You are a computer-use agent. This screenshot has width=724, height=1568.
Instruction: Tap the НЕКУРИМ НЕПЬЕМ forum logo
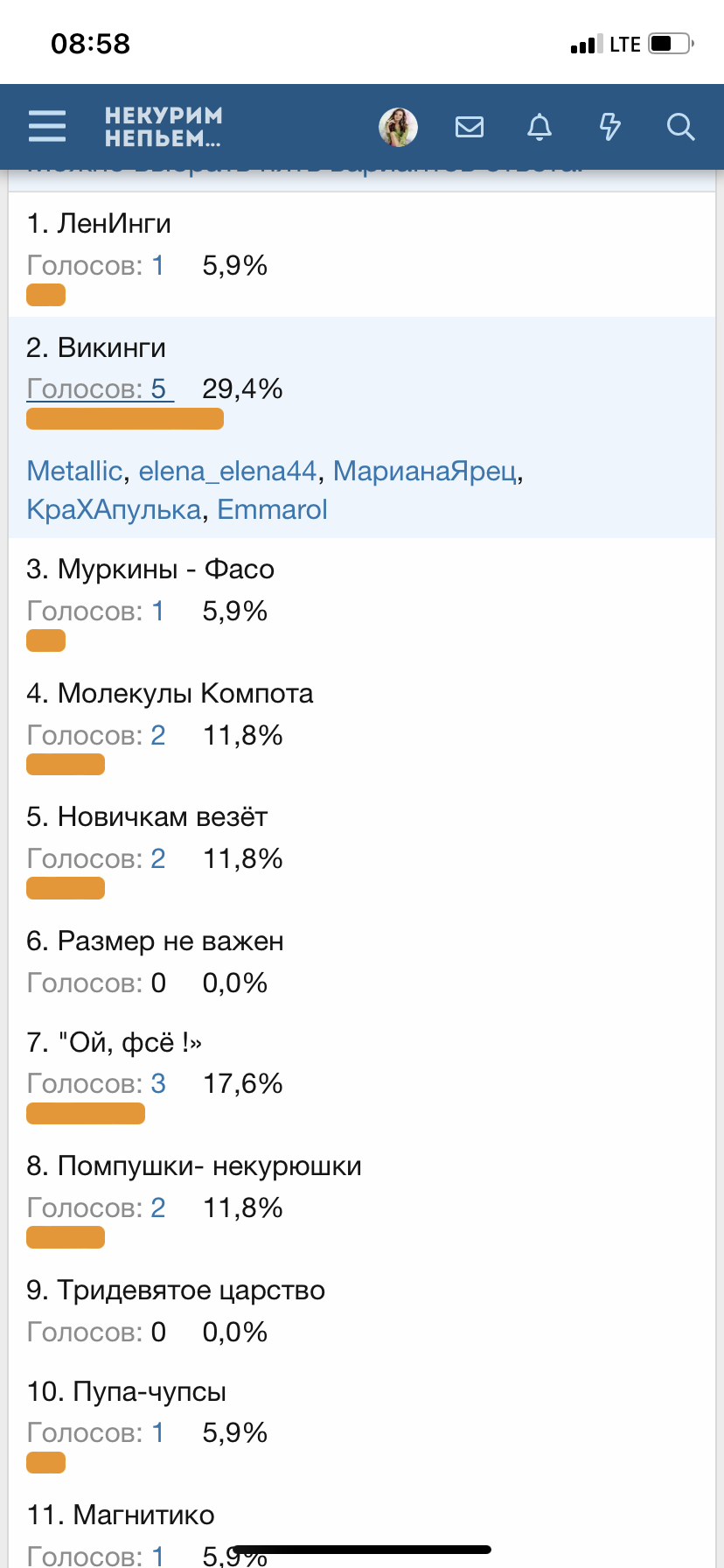pyautogui.click(x=164, y=127)
